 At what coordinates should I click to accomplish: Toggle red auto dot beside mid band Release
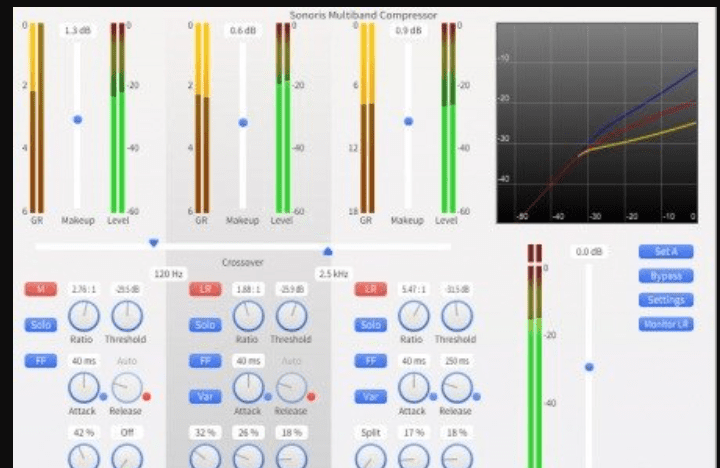click(311, 396)
